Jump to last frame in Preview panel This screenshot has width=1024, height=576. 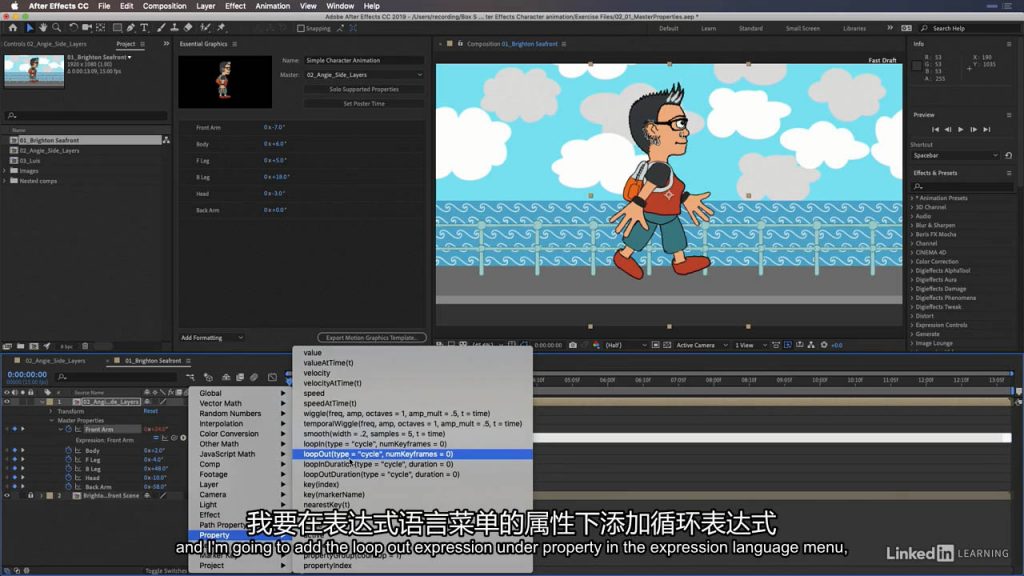pos(987,129)
